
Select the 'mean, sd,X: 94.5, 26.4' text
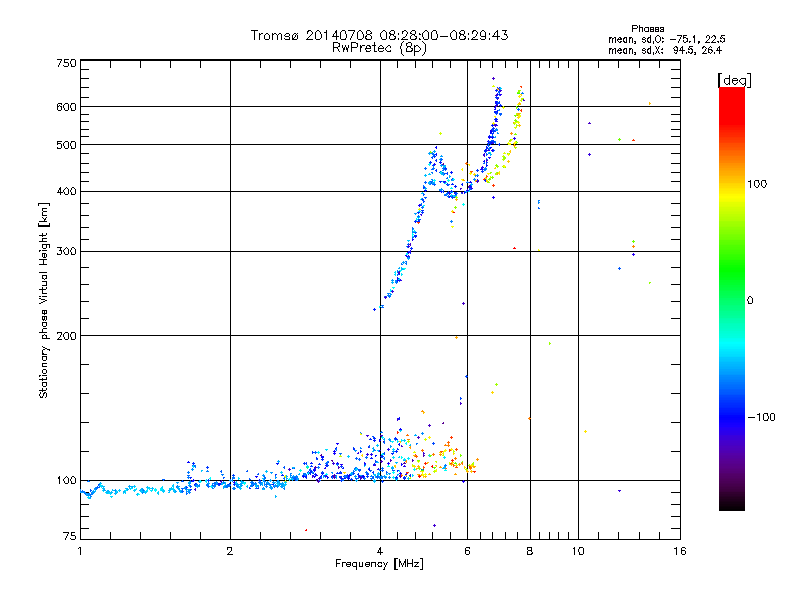tap(665, 50)
